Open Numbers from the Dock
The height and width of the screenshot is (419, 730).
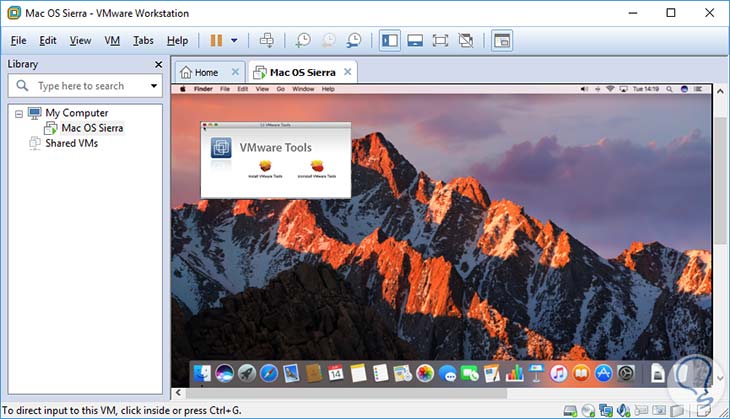(514, 373)
